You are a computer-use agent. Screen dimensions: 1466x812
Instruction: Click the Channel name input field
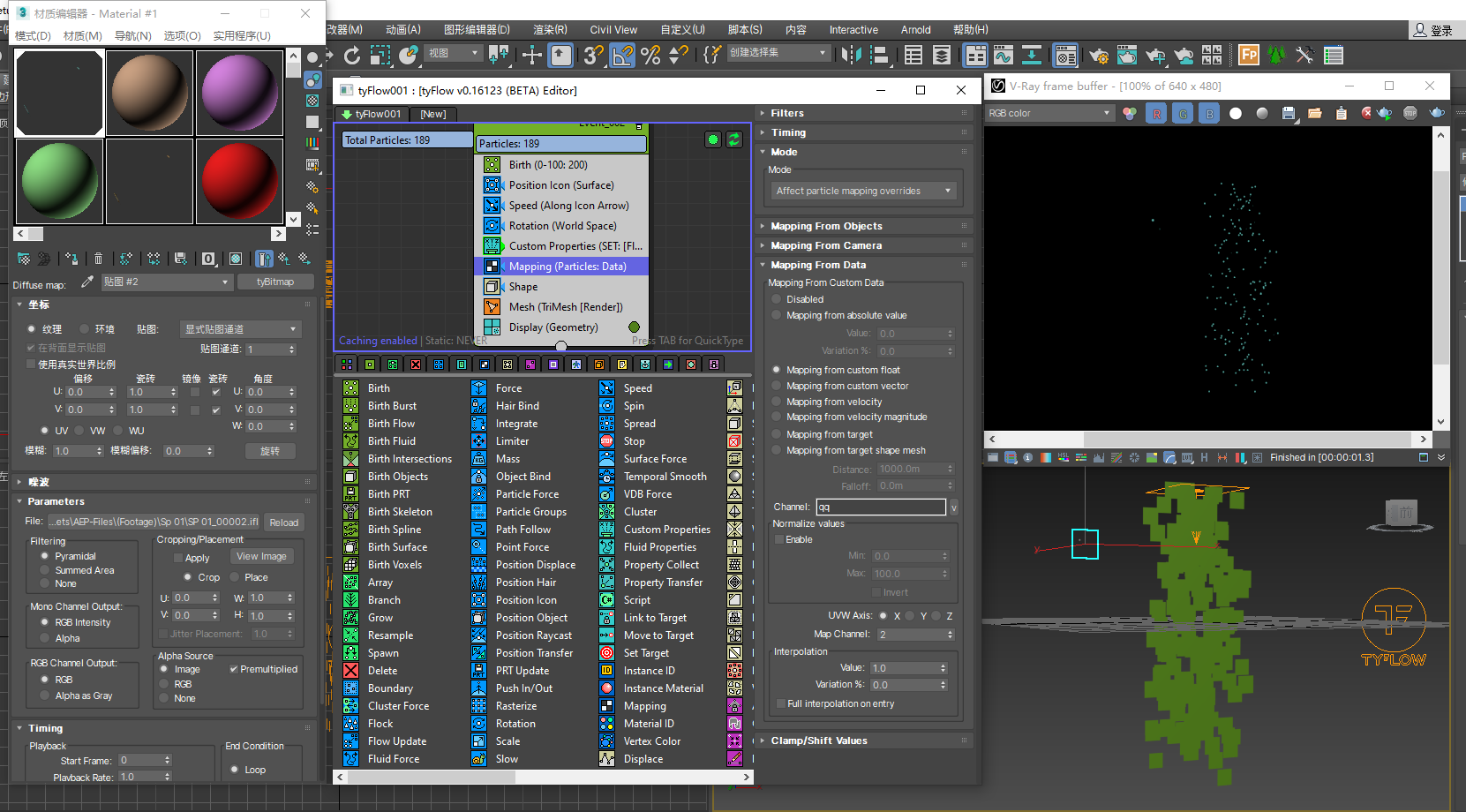tap(881, 507)
